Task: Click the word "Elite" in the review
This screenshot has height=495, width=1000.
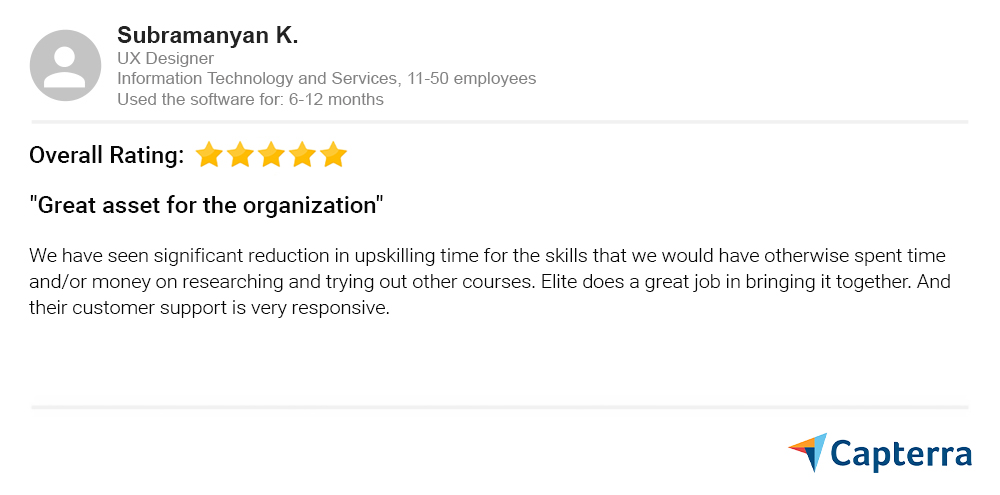Action: tap(562, 282)
